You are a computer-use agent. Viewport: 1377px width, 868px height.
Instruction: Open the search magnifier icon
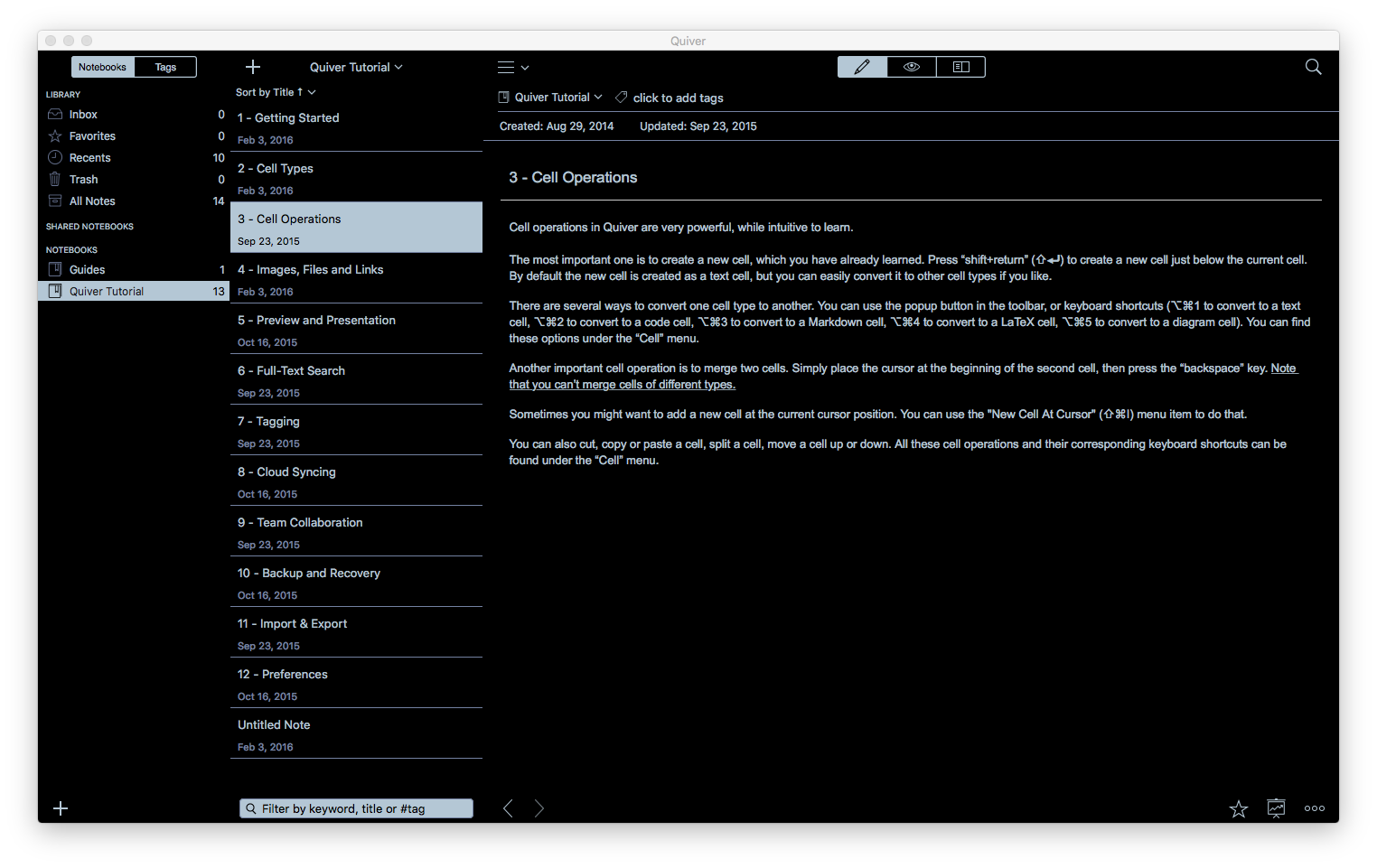pyautogui.click(x=1314, y=67)
